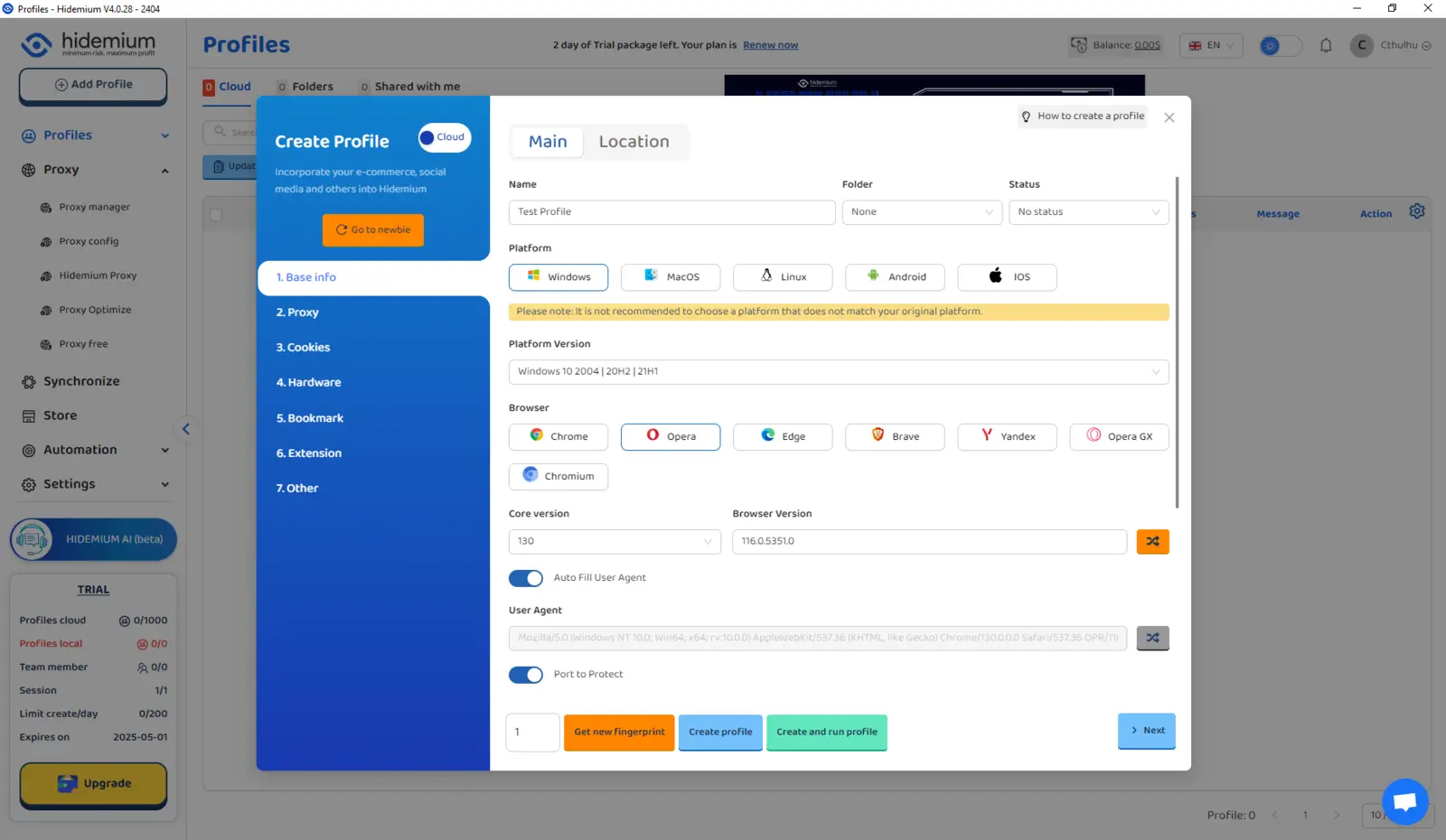Screen dimensions: 1446x840
Task: Click the Add Profile button
Action: tap(93, 85)
